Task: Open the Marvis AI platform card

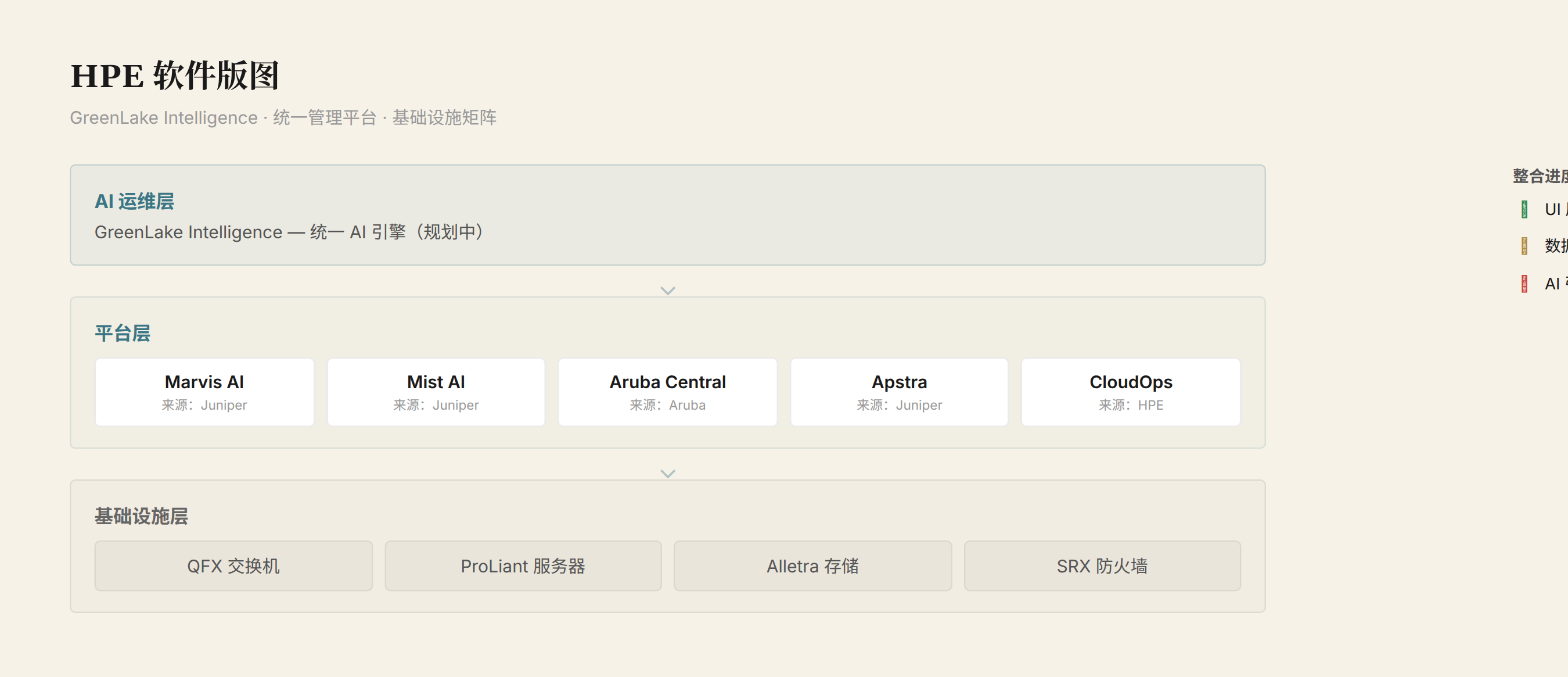Action: tap(204, 392)
